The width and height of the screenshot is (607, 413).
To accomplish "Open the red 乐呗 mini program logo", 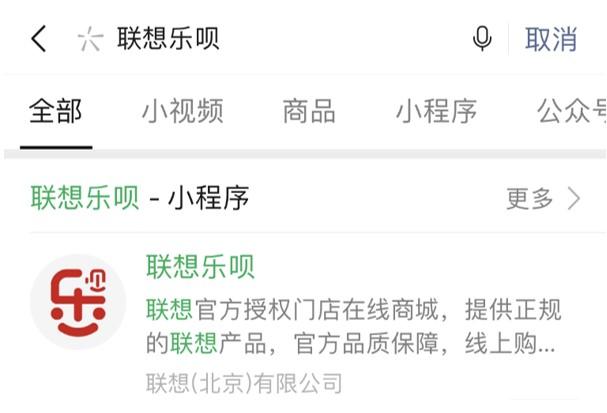I will tap(78, 302).
